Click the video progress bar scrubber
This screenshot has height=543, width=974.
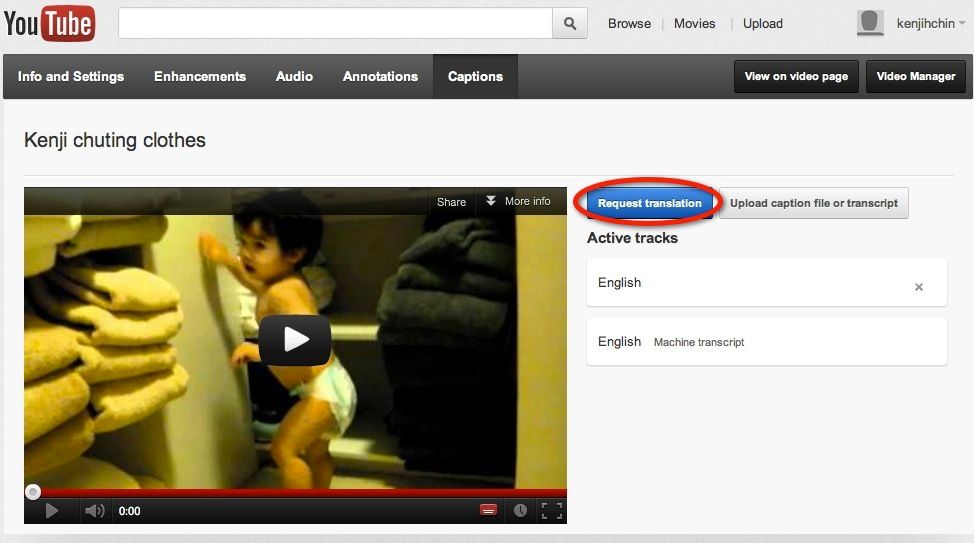33,491
